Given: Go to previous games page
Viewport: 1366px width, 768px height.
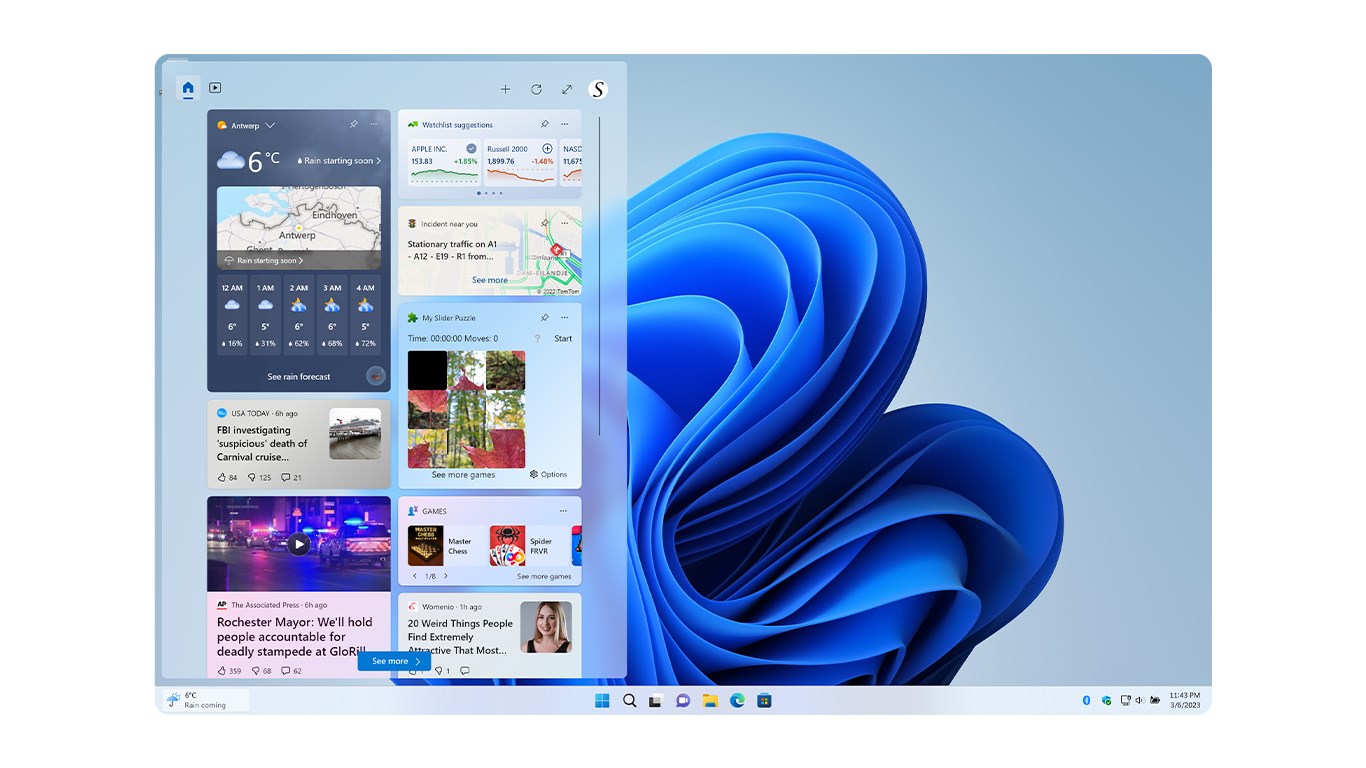Looking at the screenshot, I should [x=415, y=577].
